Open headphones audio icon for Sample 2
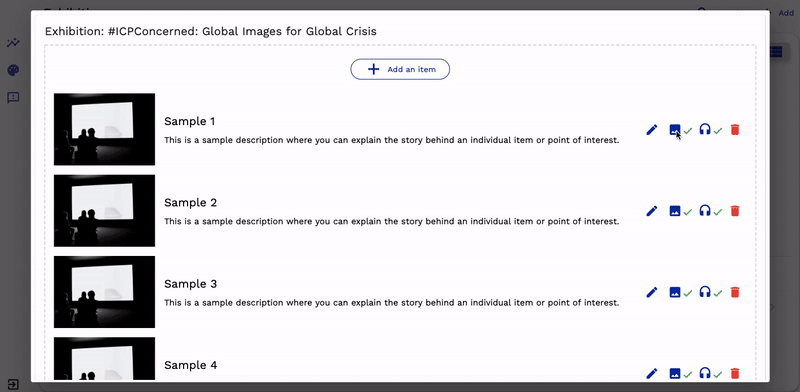800x392 pixels. click(705, 210)
